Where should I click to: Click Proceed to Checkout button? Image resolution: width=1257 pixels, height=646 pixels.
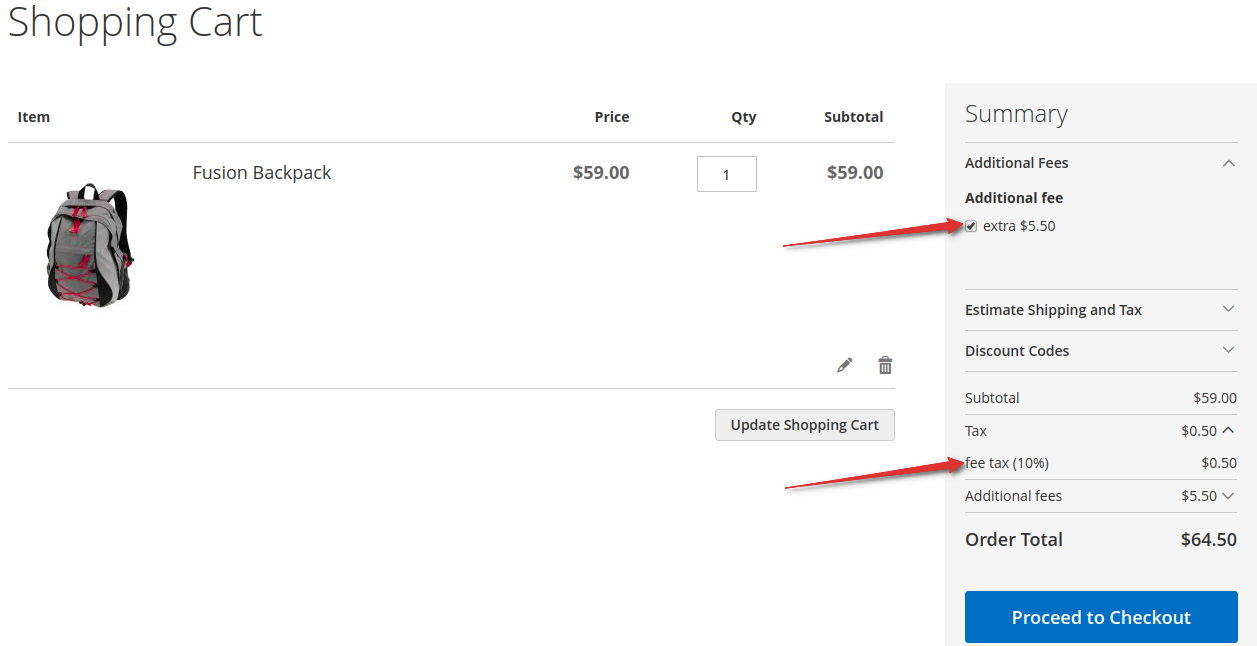coord(1101,617)
